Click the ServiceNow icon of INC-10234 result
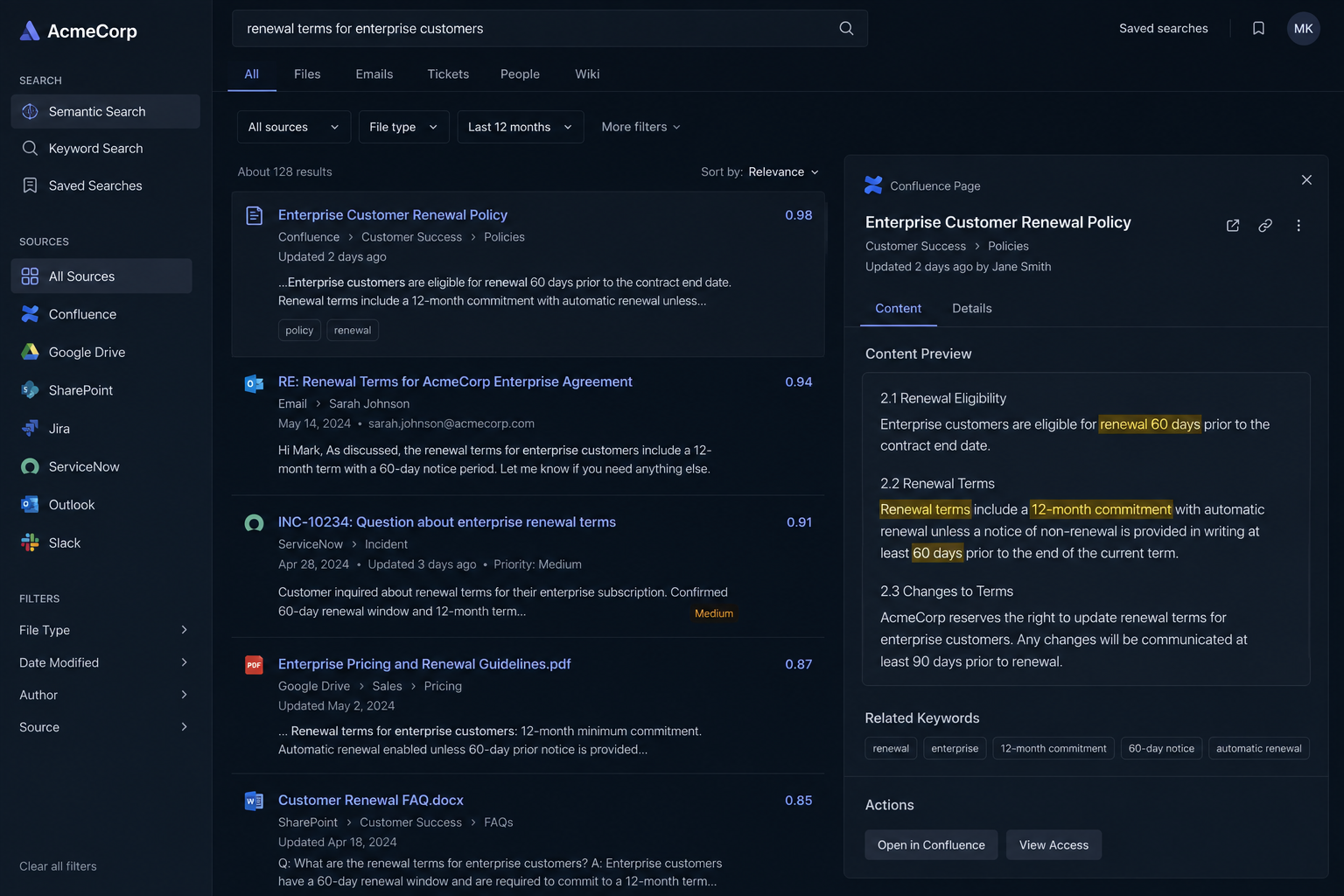The image size is (1344, 896). pyautogui.click(x=254, y=523)
